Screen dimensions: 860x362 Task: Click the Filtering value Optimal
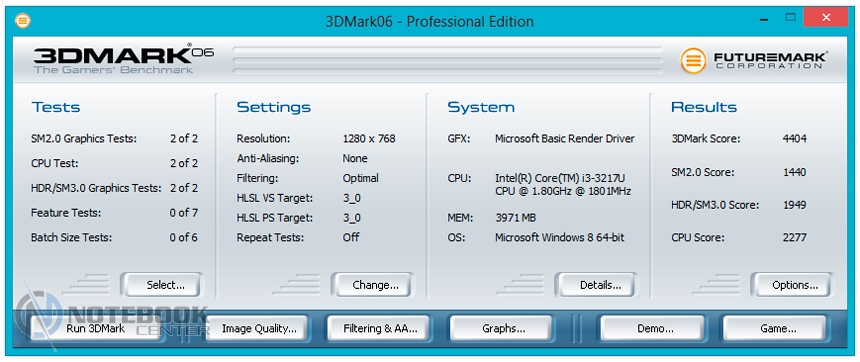point(360,178)
